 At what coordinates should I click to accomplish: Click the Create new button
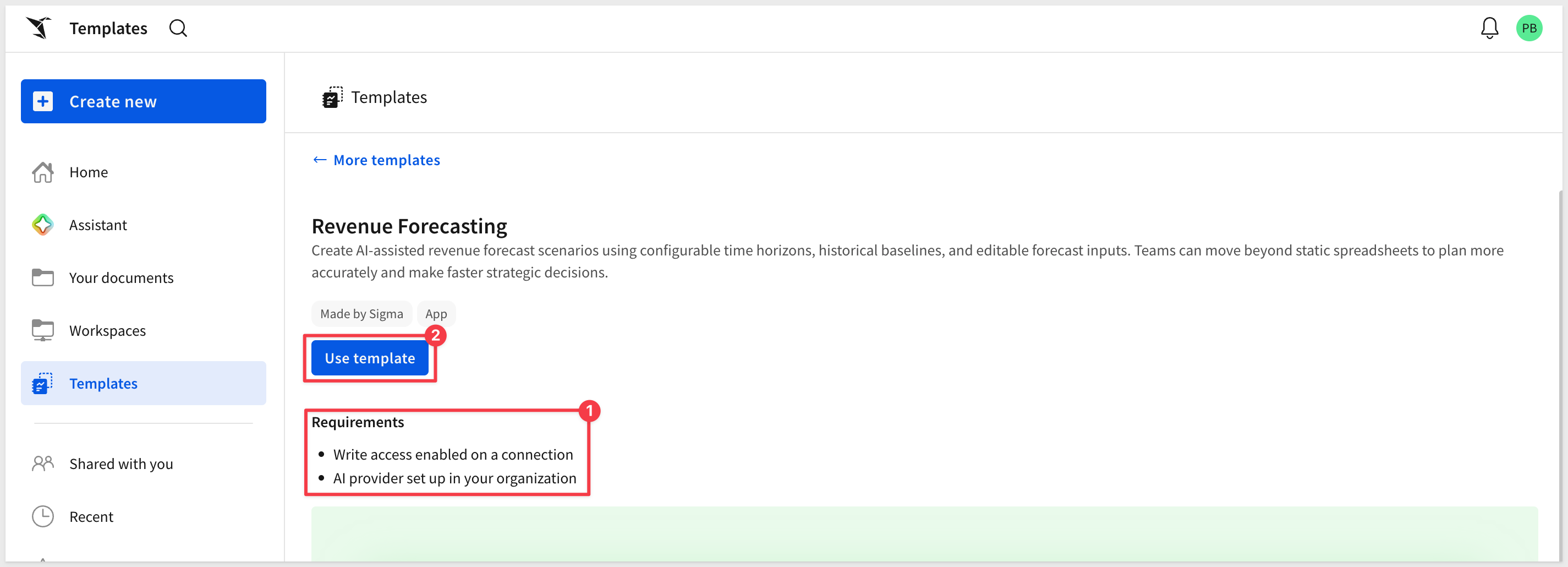143,101
